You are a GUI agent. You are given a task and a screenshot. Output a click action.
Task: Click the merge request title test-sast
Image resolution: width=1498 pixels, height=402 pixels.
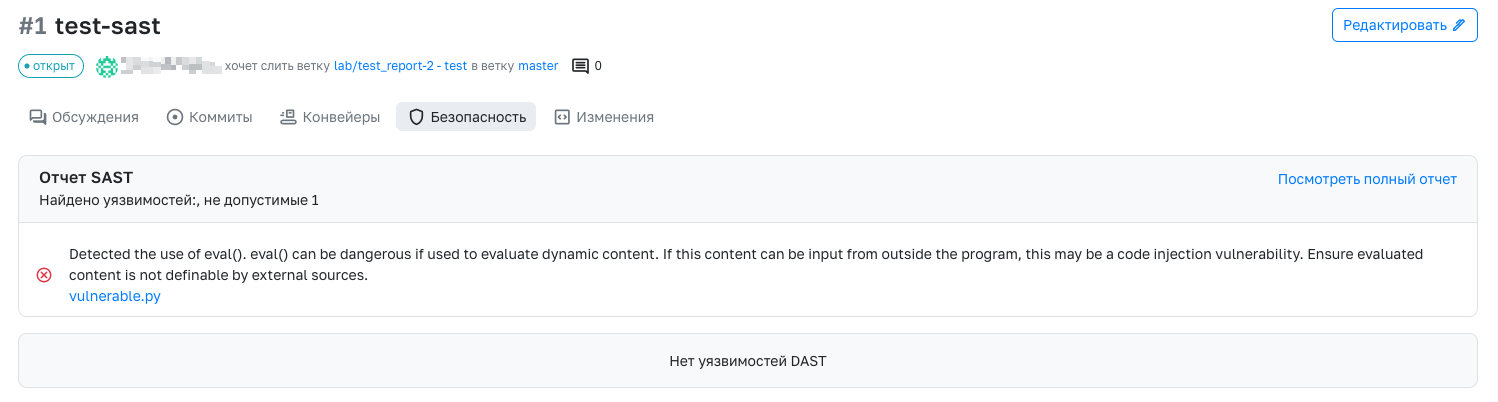(x=107, y=25)
